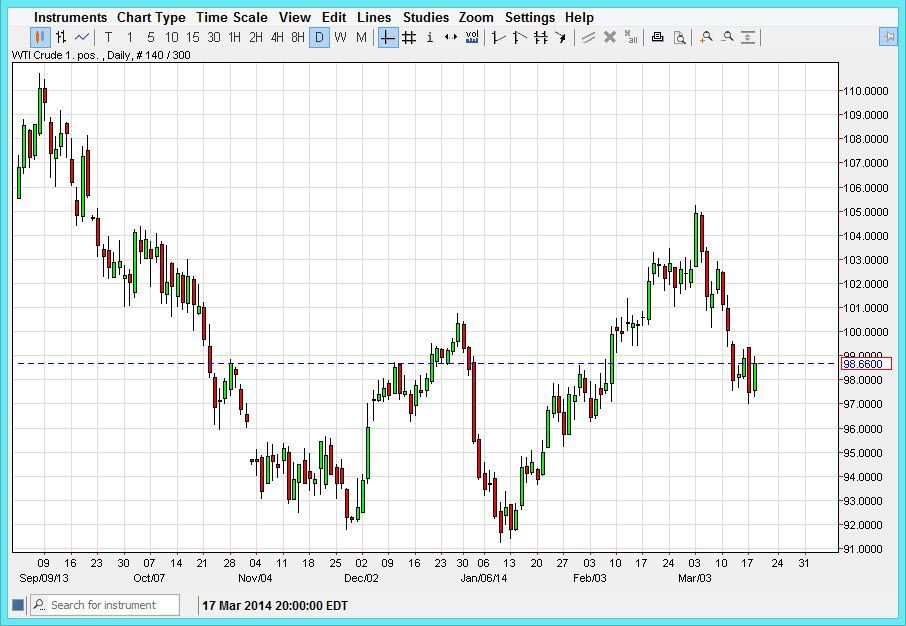Screen dimensions: 906x626
Task: Toggle the pin icon on the right
Action: [889, 37]
